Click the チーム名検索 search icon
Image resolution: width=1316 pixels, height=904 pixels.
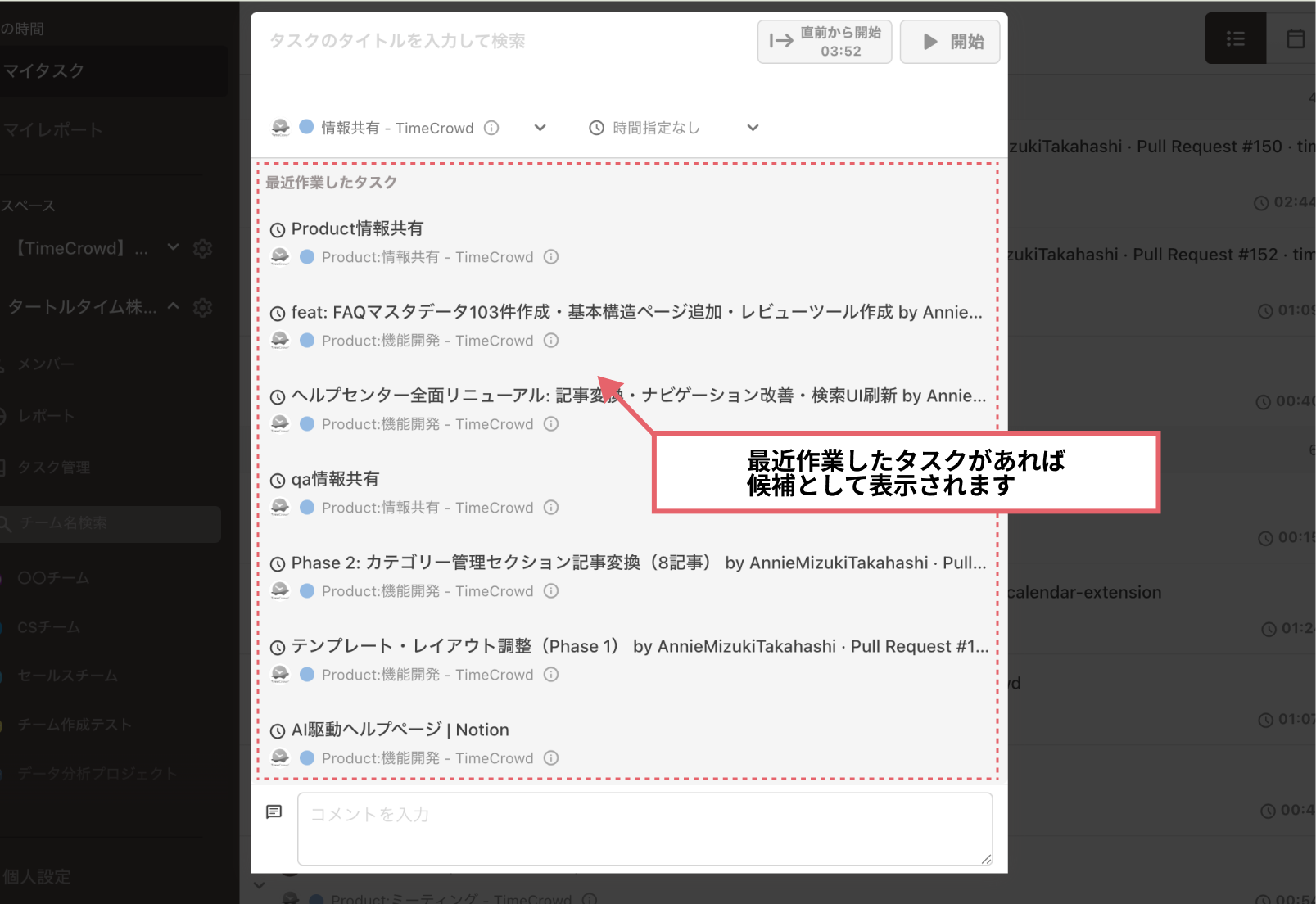tap(6, 524)
